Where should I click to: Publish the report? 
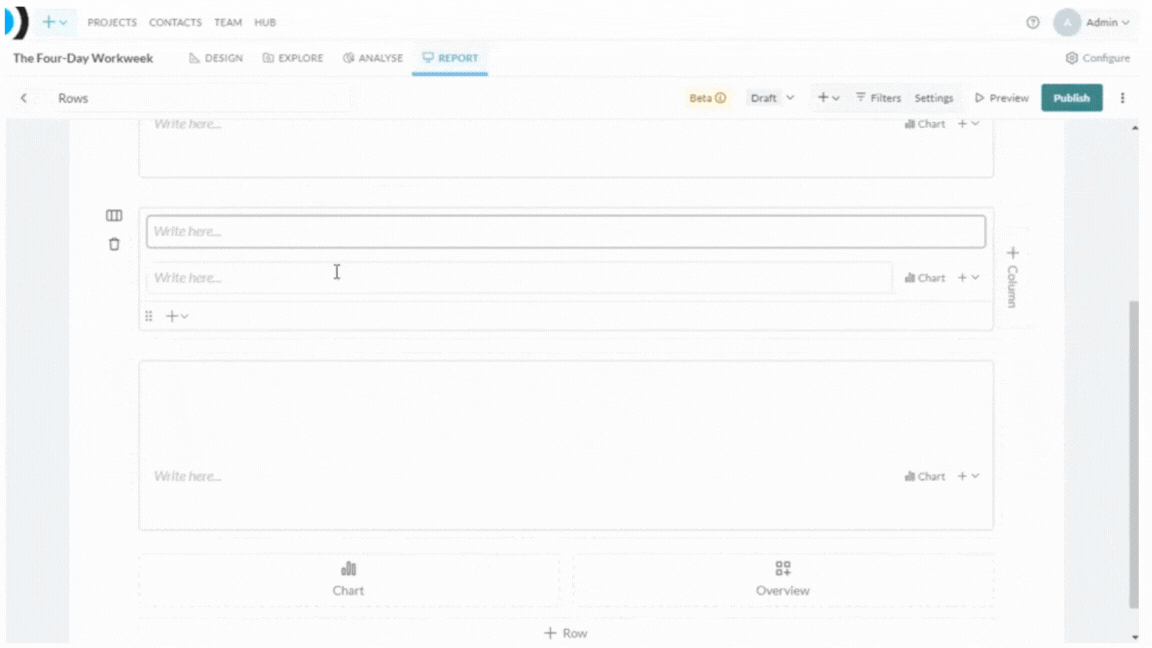click(1071, 98)
